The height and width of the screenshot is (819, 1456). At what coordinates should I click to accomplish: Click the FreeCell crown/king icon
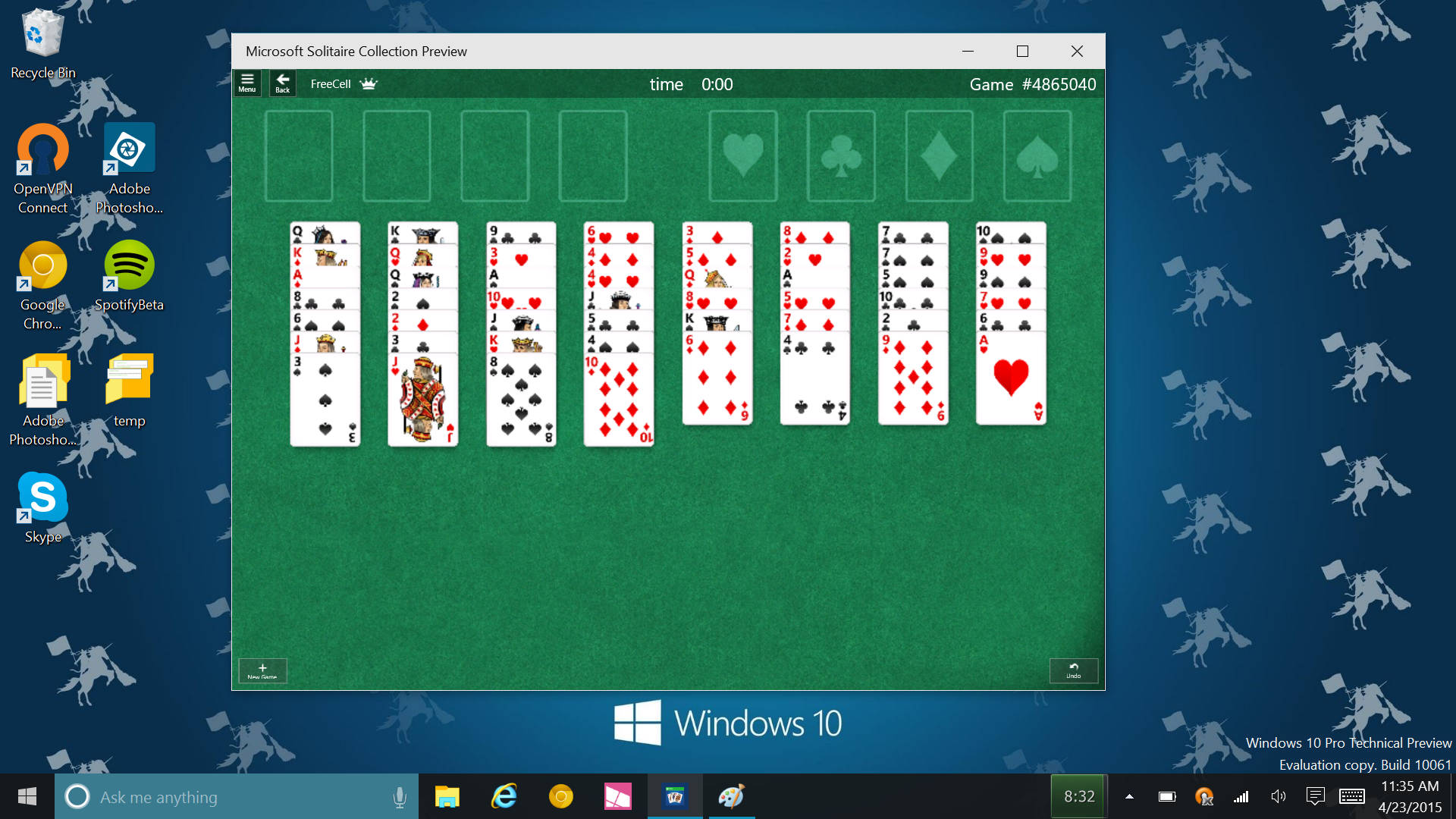click(x=370, y=84)
